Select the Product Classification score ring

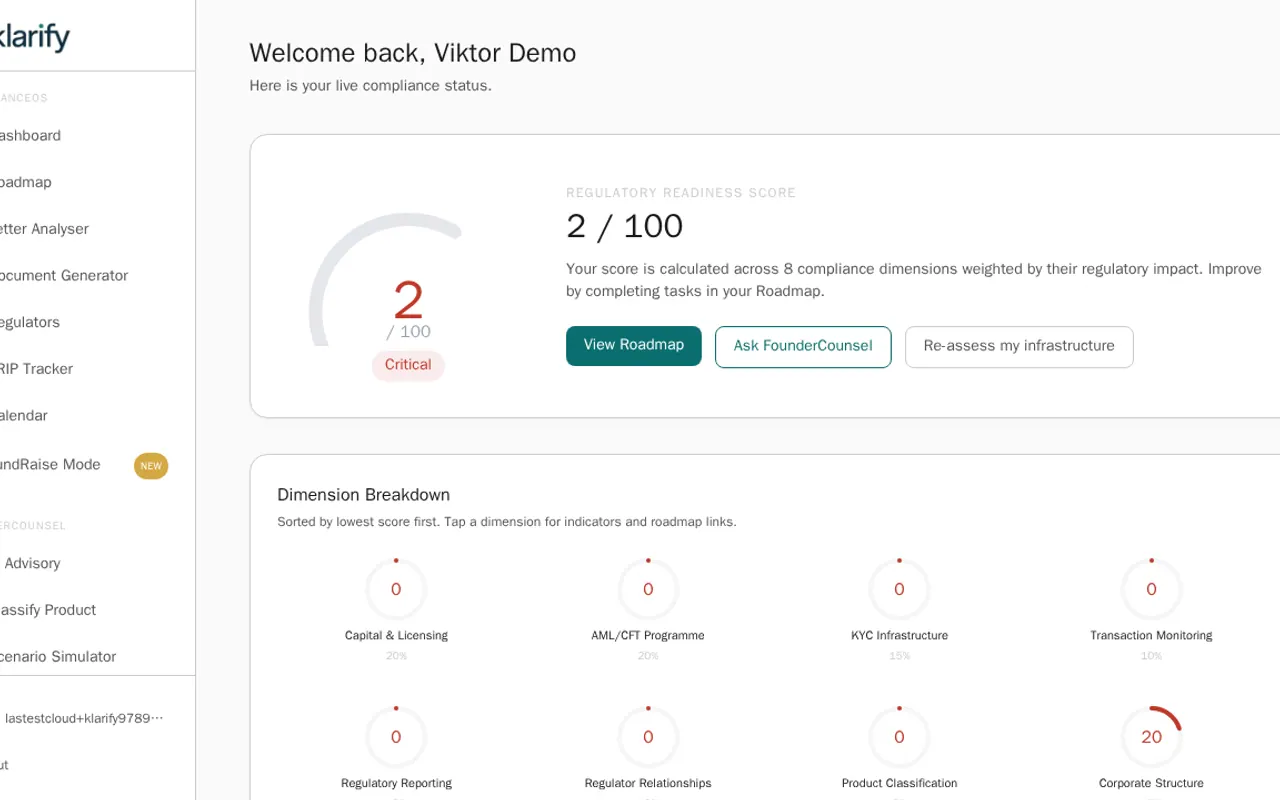pos(899,737)
